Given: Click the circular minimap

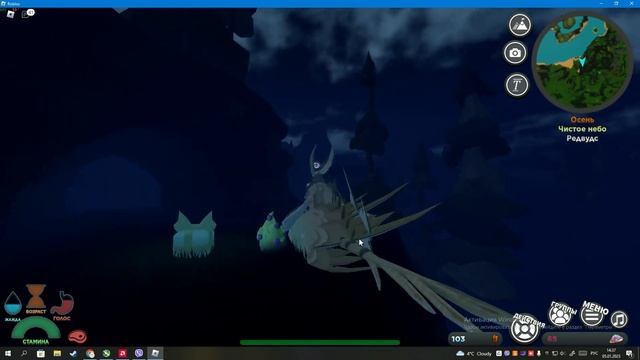Looking at the screenshot, I should [583, 62].
